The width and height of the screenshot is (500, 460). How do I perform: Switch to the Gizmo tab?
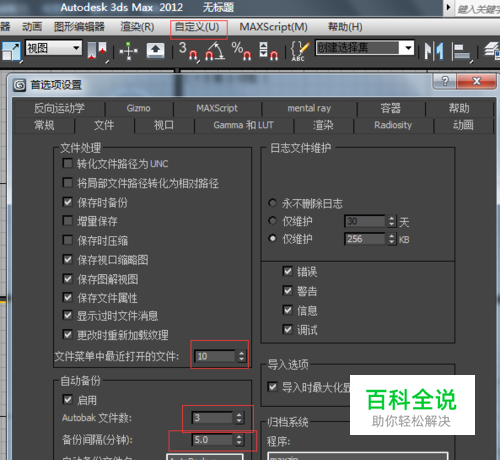click(x=139, y=108)
